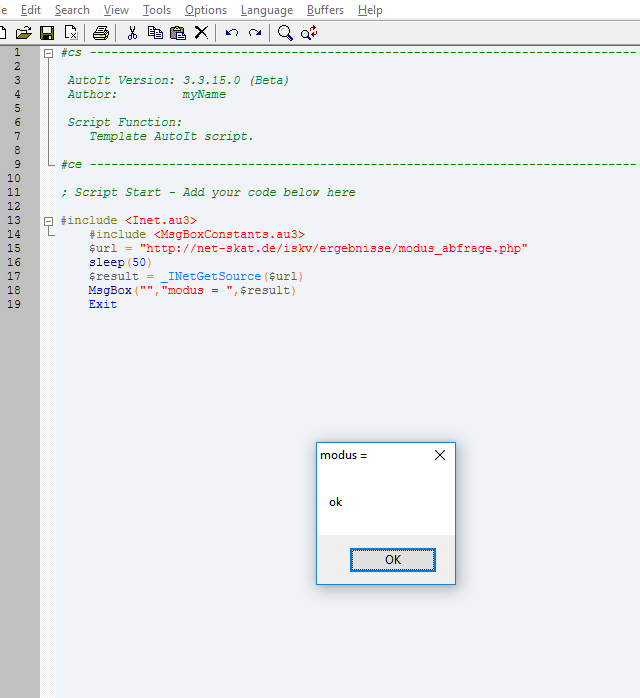Open the Buffers menu
The image size is (640, 698).
pyautogui.click(x=325, y=10)
